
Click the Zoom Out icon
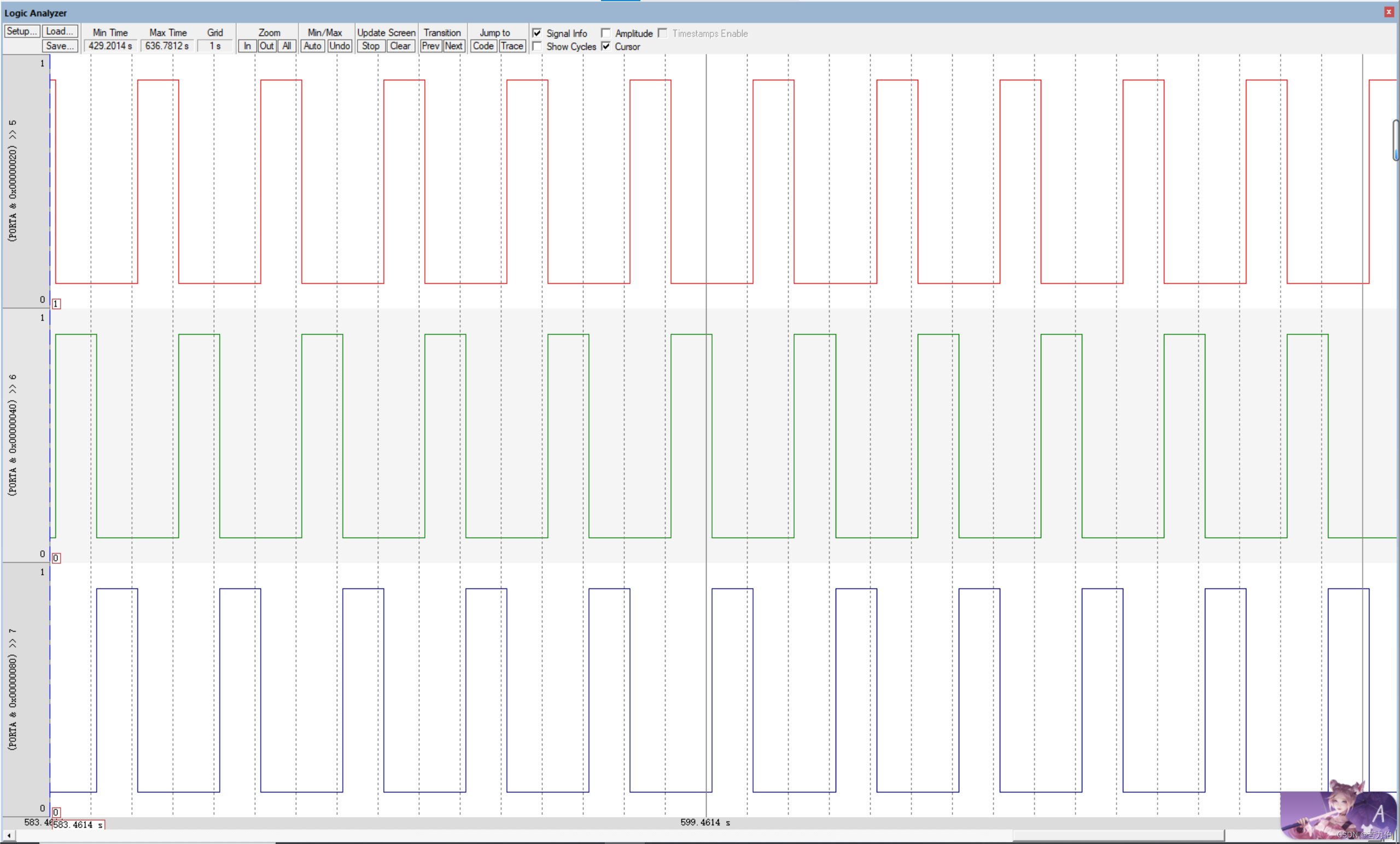point(265,45)
